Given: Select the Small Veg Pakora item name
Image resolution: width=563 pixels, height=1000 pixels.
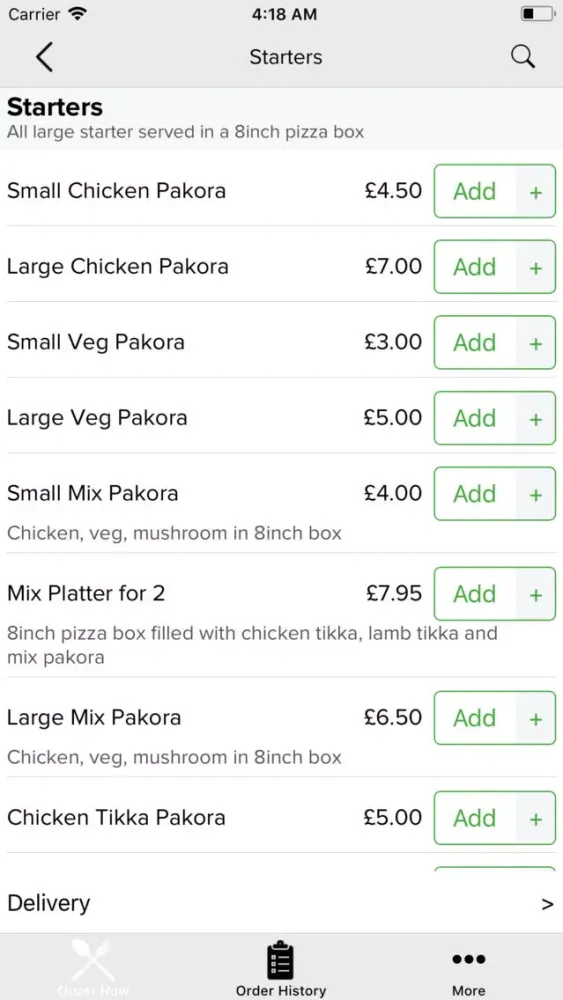Looking at the screenshot, I should click(x=96, y=342).
